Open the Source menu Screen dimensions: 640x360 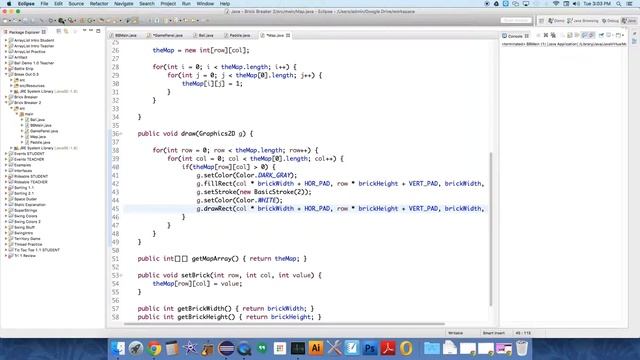point(76,4)
